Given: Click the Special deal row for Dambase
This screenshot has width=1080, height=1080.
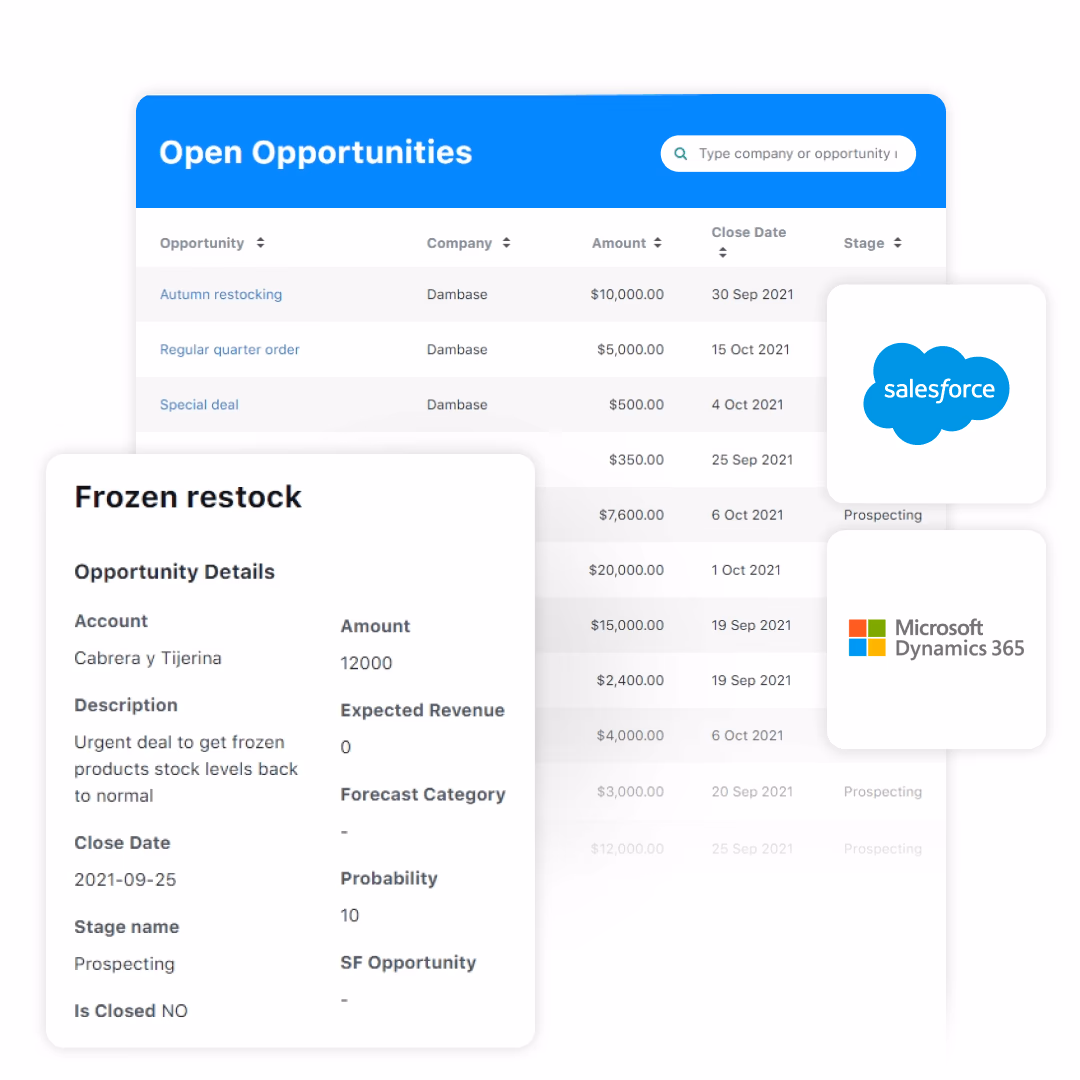Looking at the screenshot, I should pyautogui.click(x=199, y=404).
